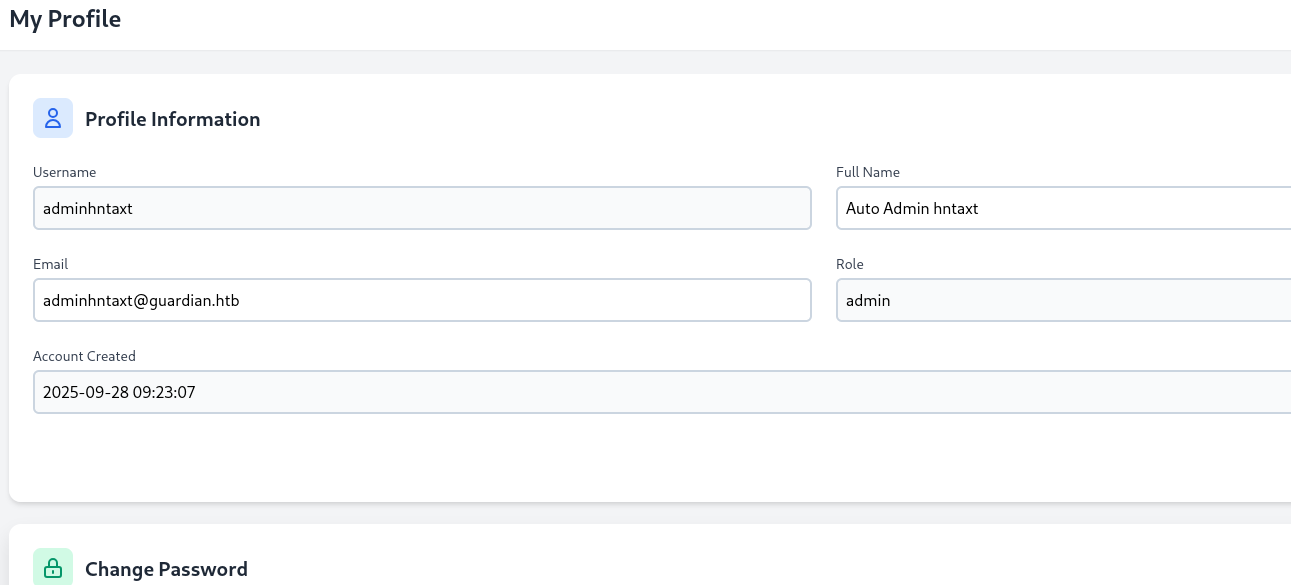Click the Email label above the field
Viewport: 1291px width, 585px height.
click(50, 264)
